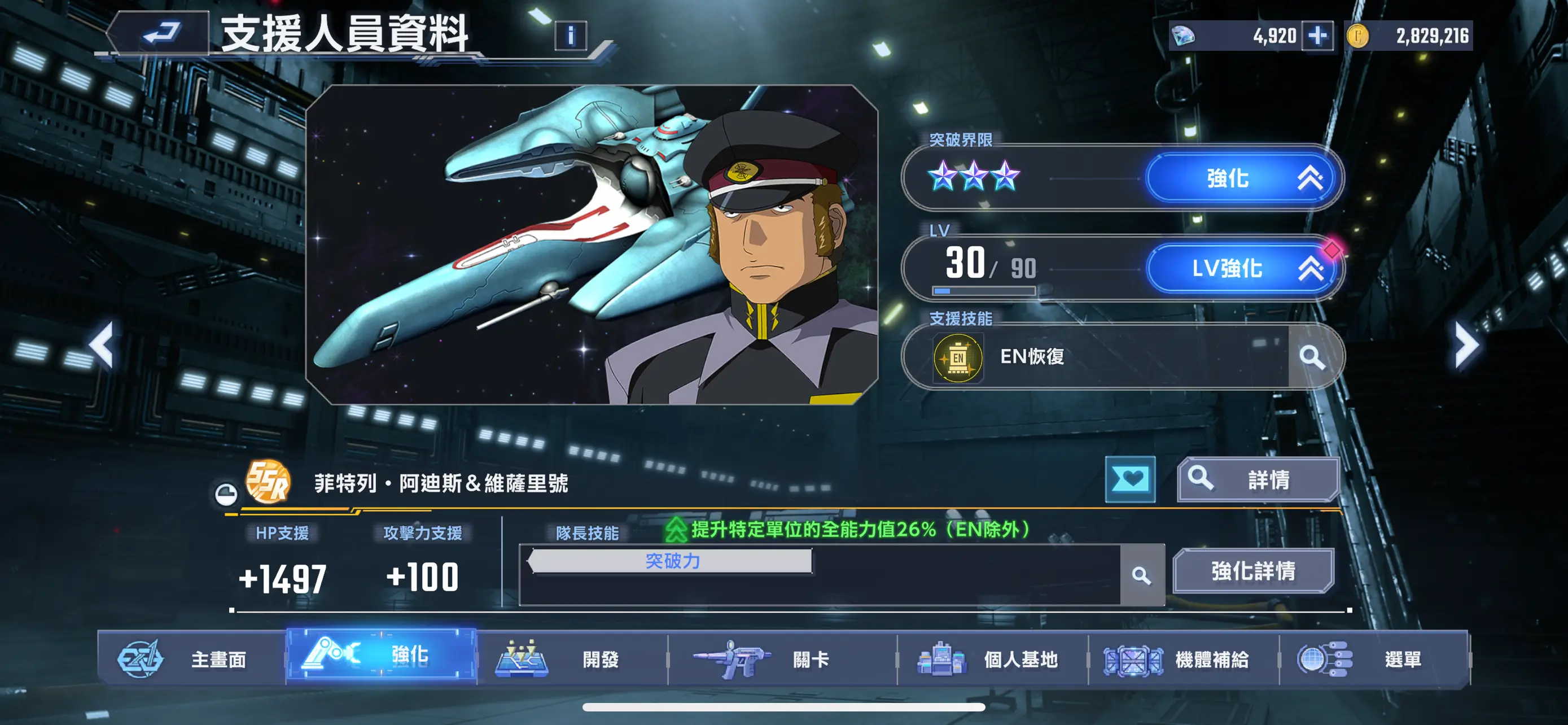Viewport: 1568px width, 725px height.
Task: Go to the next support character
Action: point(1466,344)
